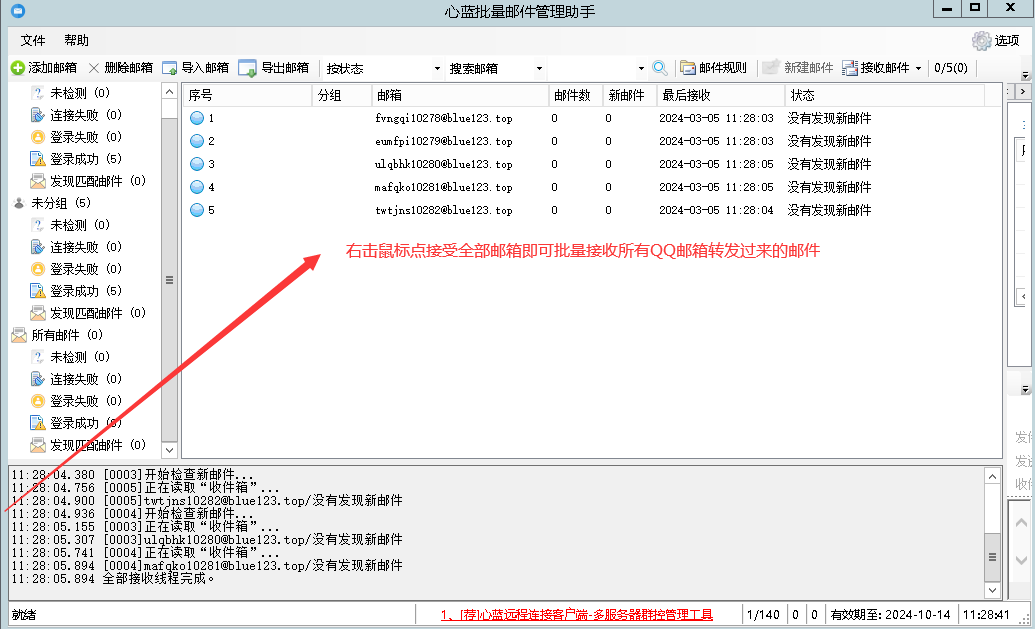Select row ulqbhk10280@blue123.top
1035x629 pixels.
[591, 164]
